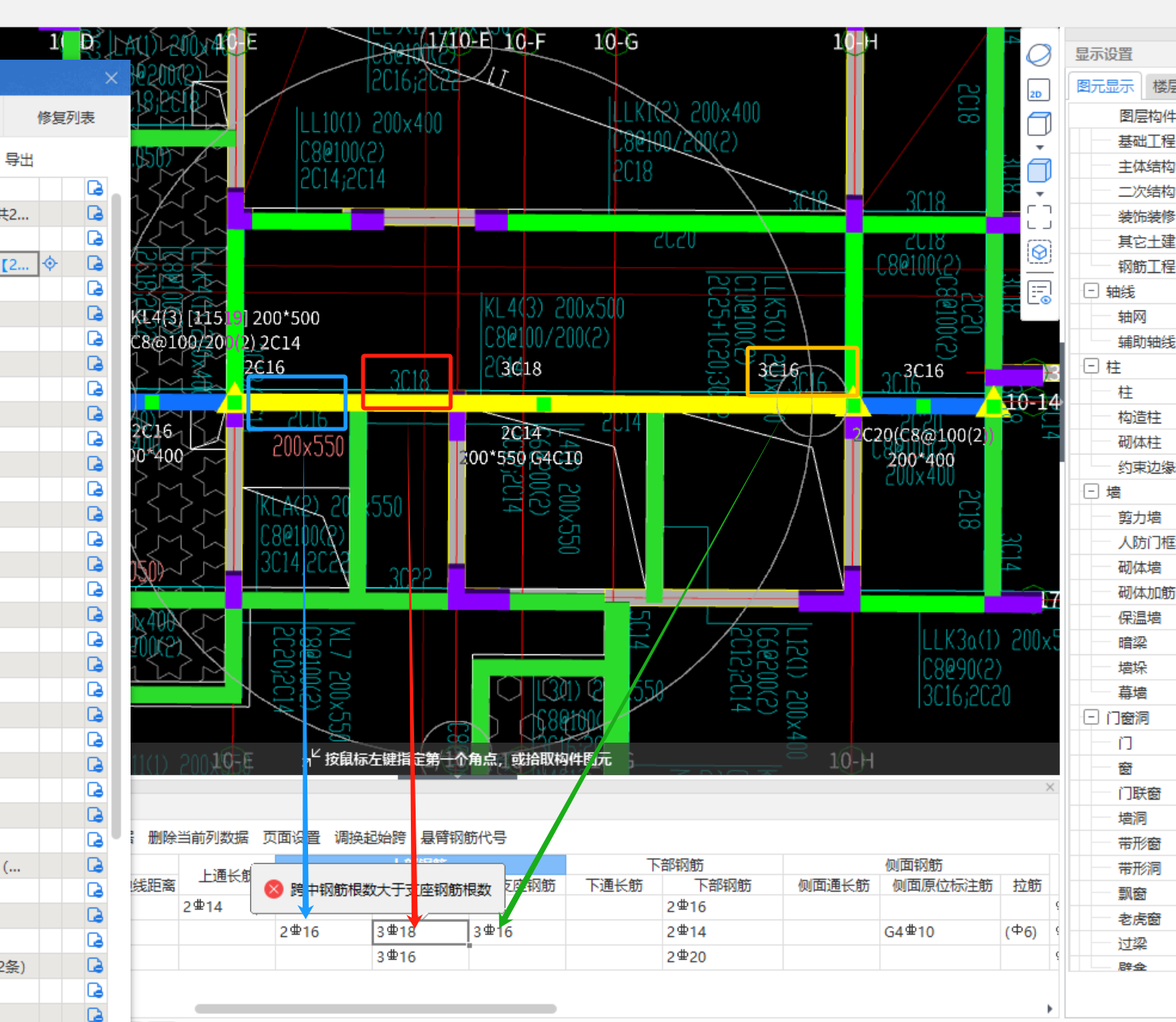This screenshot has width=1176, height=1022.
Task: Select 主体结构 in display tree
Action: (x=1146, y=166)
